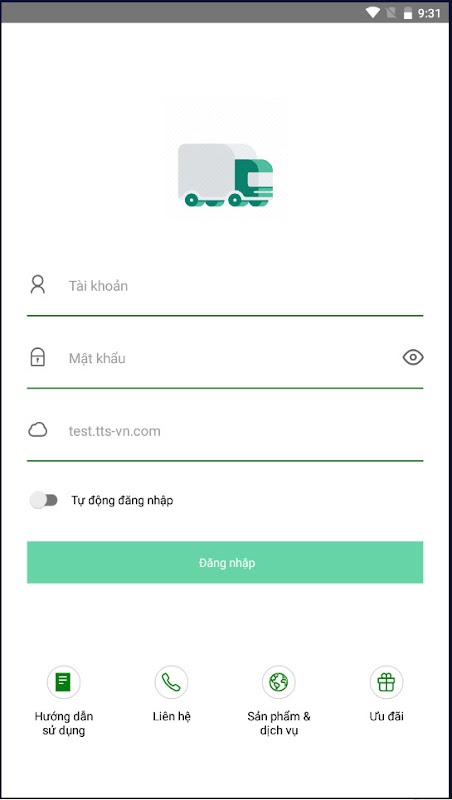Enable the Tự động đăng nhập switch

pyautogui.click(x=43, y=500)
